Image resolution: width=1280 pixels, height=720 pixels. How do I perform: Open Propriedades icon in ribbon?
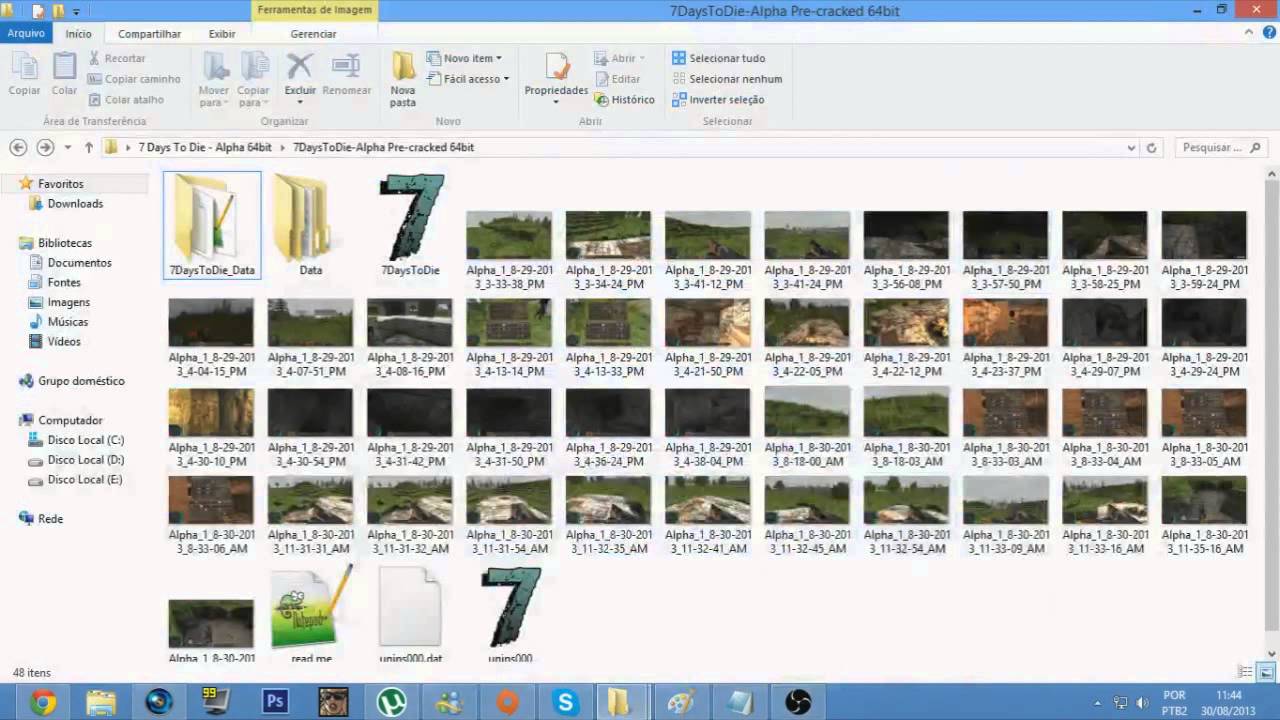point(556,68)
